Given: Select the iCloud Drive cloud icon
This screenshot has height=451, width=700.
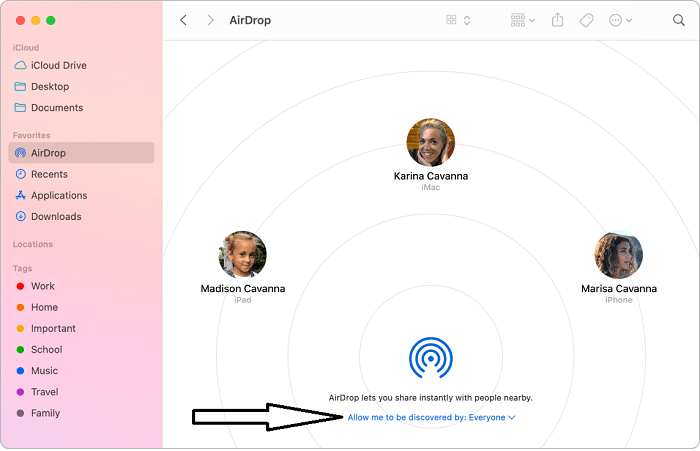Looking at the screenshot, I should pos(21,65).
